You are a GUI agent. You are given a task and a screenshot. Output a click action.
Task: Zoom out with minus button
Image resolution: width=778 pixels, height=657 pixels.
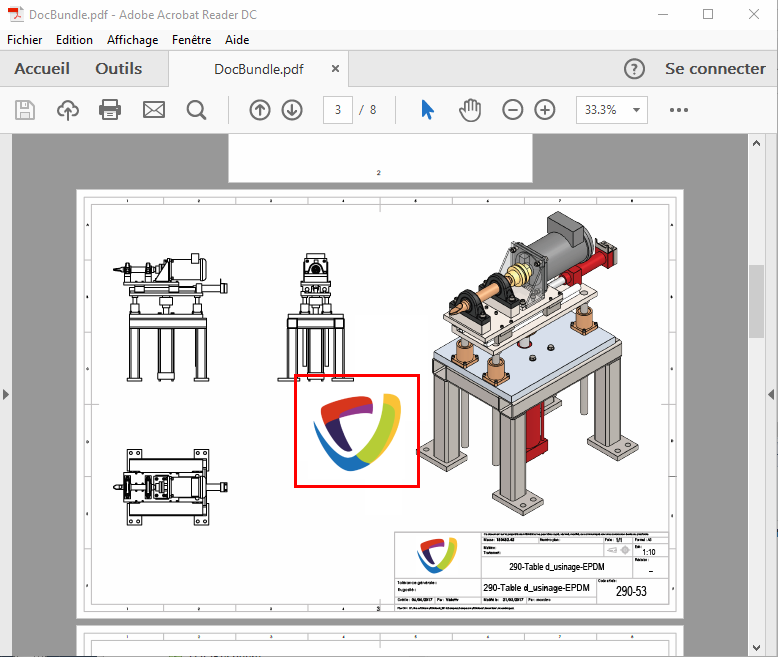(513, 110)
